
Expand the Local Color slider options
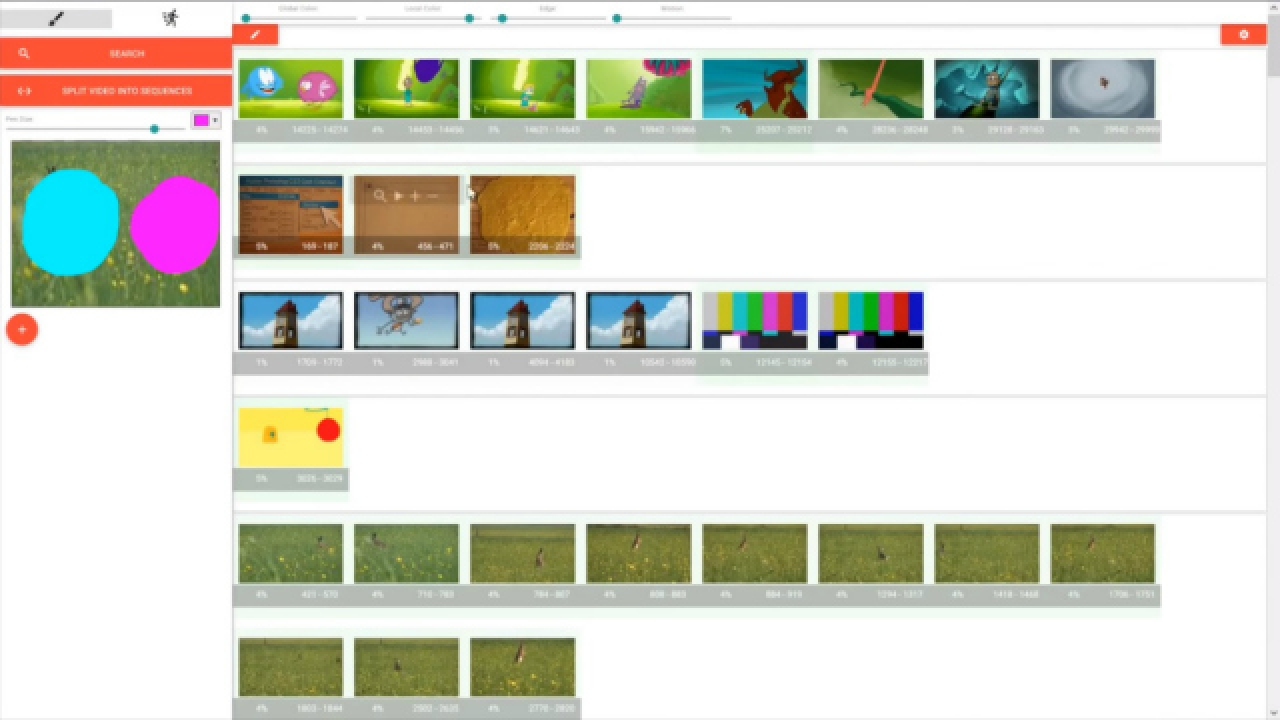[470, 17]
